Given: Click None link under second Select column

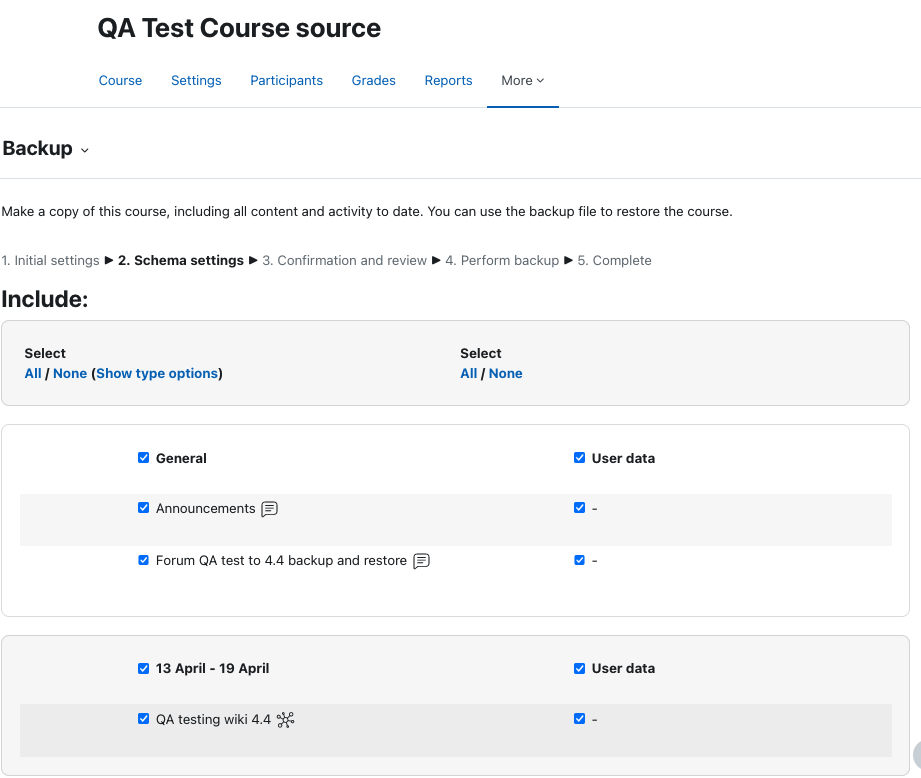Looking at the screenshot, I should pyautogui.click(x=505, y=373).
